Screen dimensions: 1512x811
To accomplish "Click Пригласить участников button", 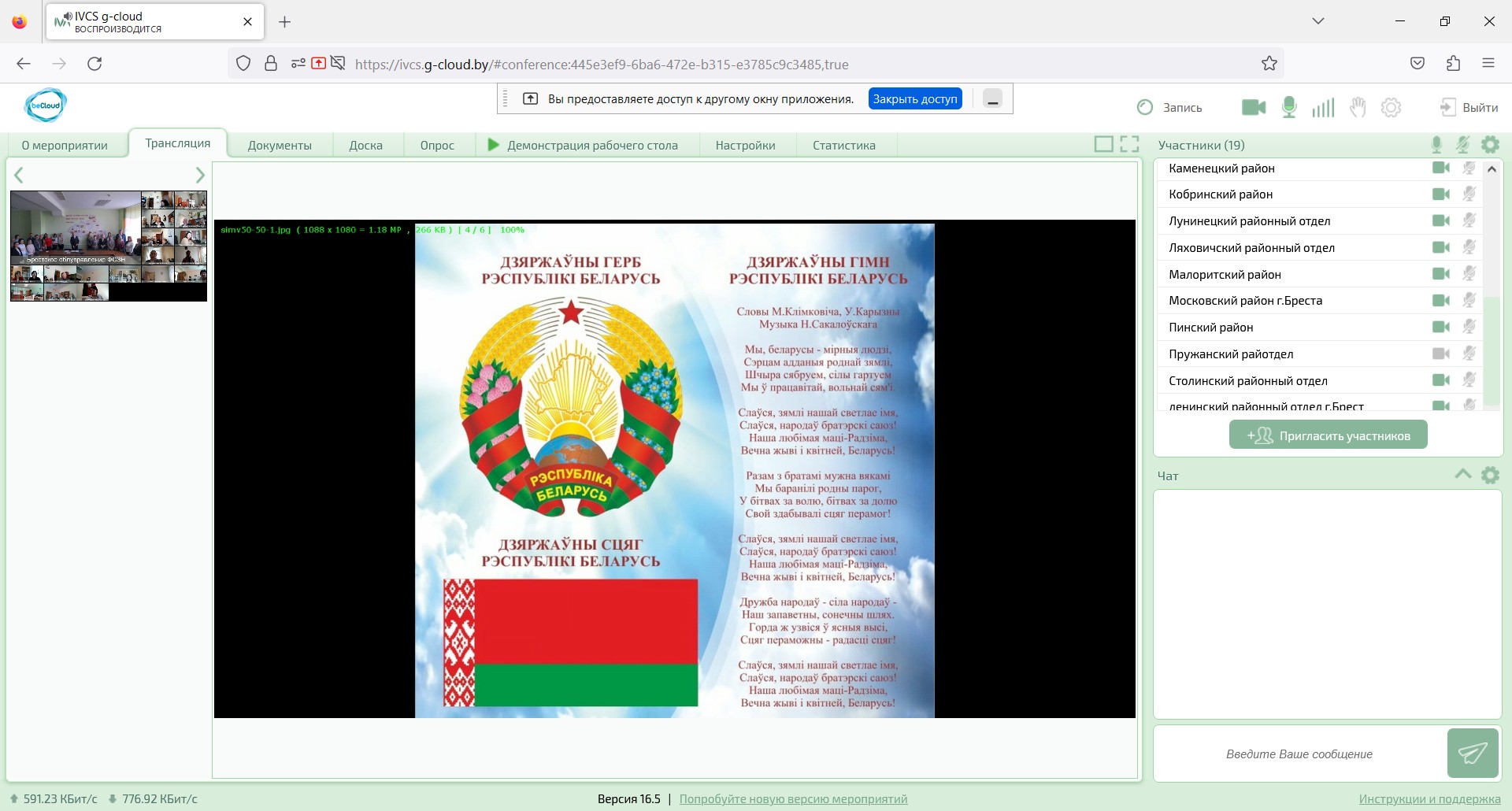I will tap(1328, 435).
